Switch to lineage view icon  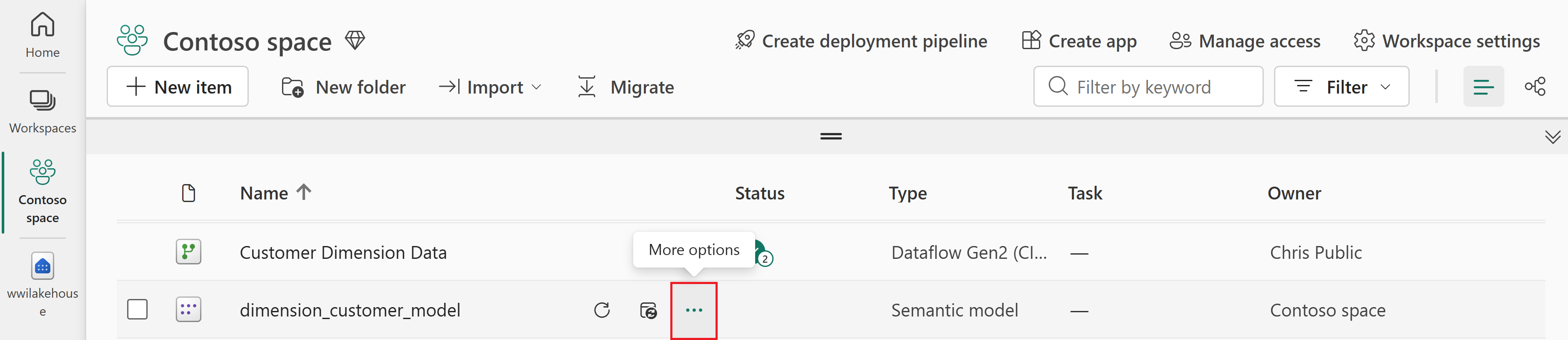click(1535, 87)
